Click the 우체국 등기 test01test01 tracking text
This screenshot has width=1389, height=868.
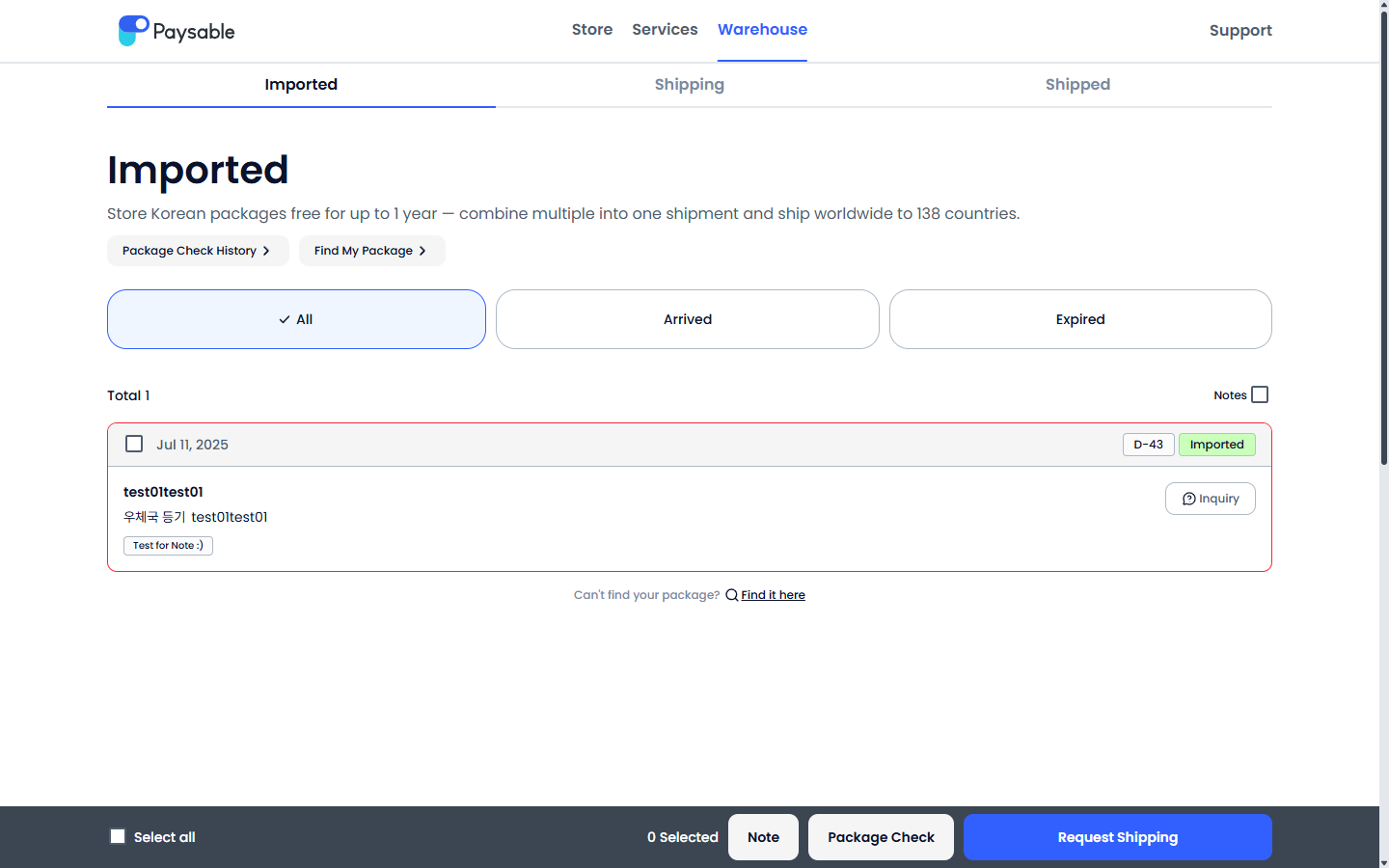(196, 517)
